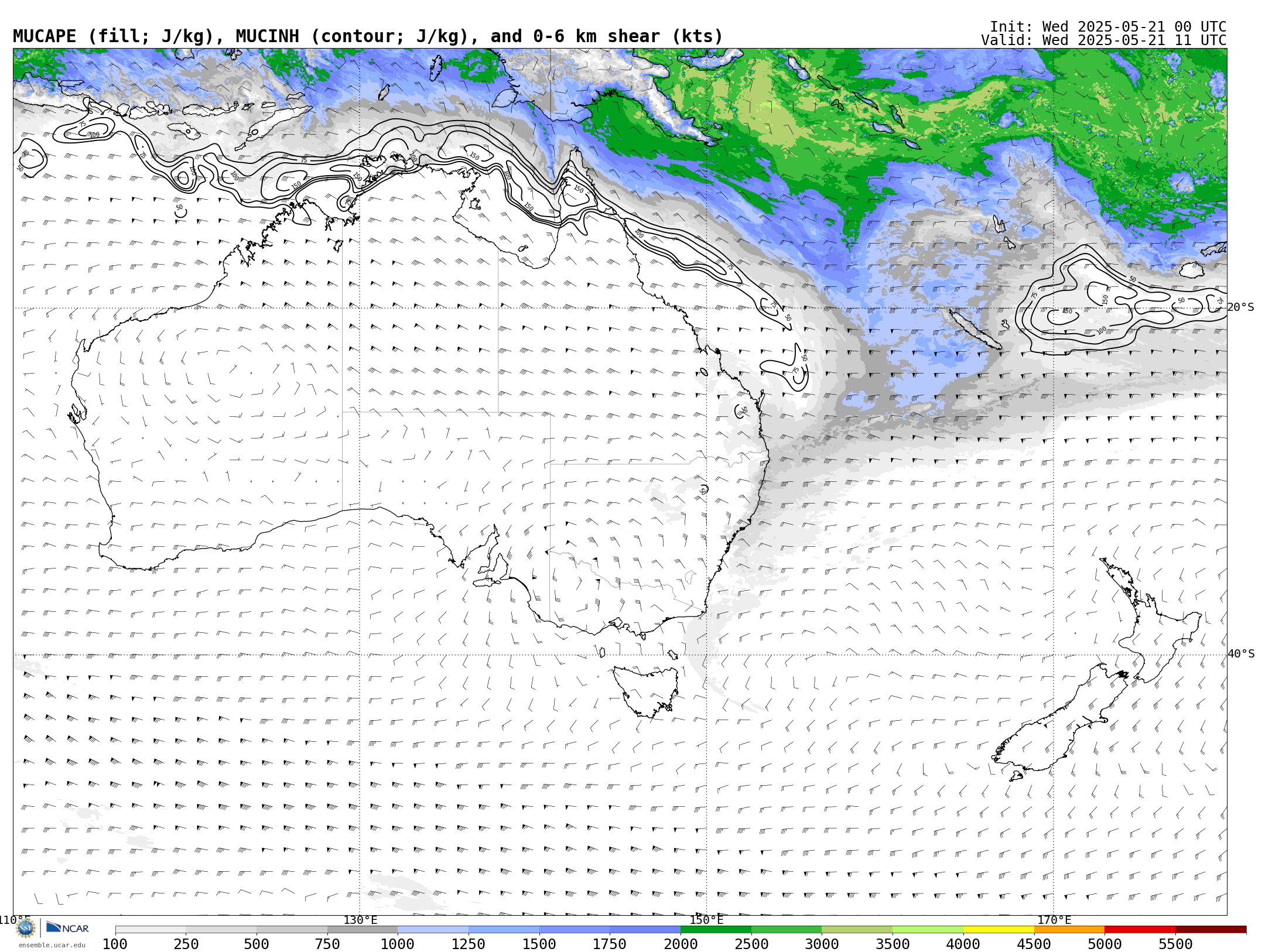Click the Valid: Wed 2025-05-21 11 UTC text
This screenshot has width=1265, height=952.
pyautogui.click(x=1104, y=40)
